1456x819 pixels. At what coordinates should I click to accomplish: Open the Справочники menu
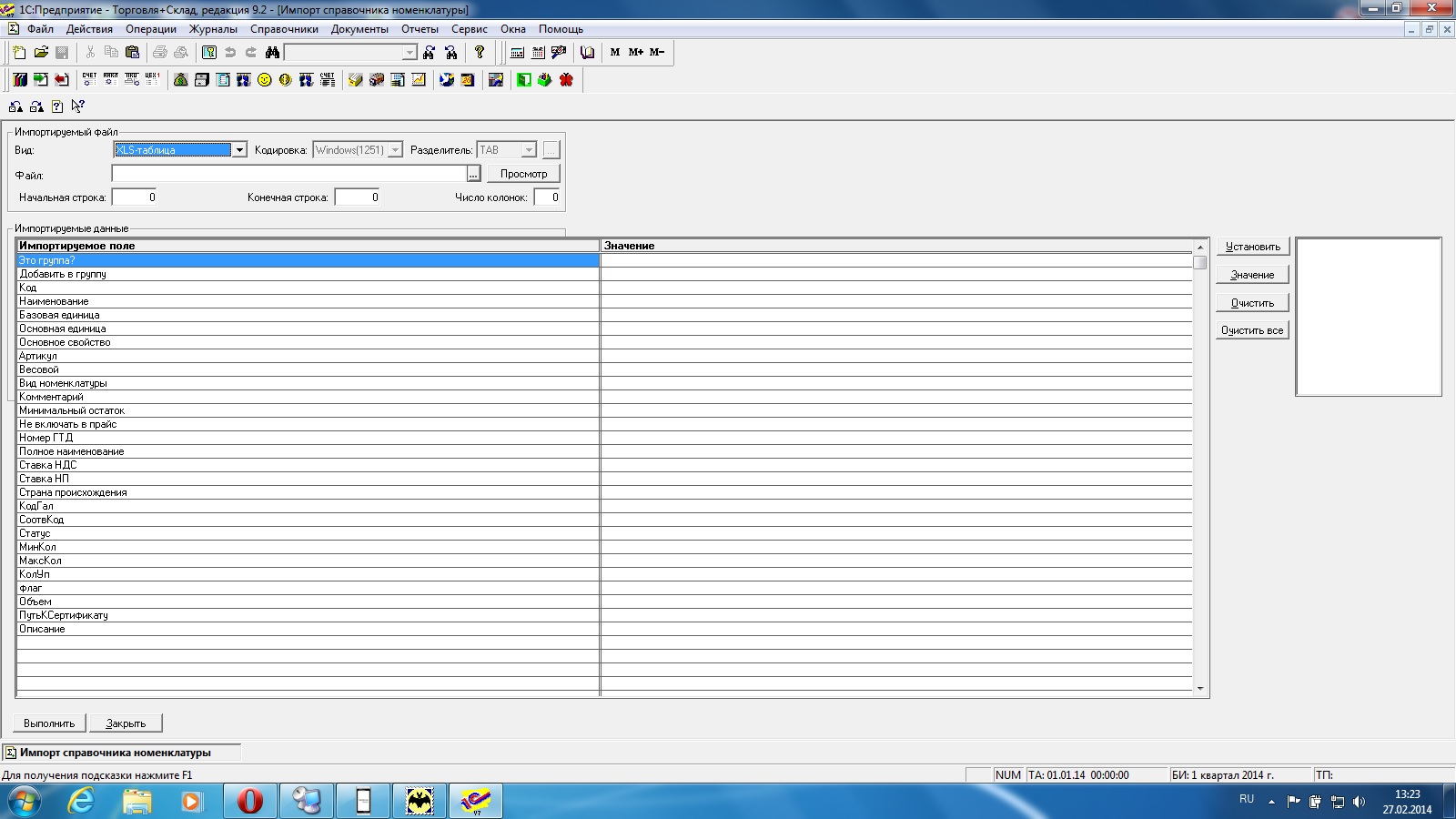tap(284, 29)
